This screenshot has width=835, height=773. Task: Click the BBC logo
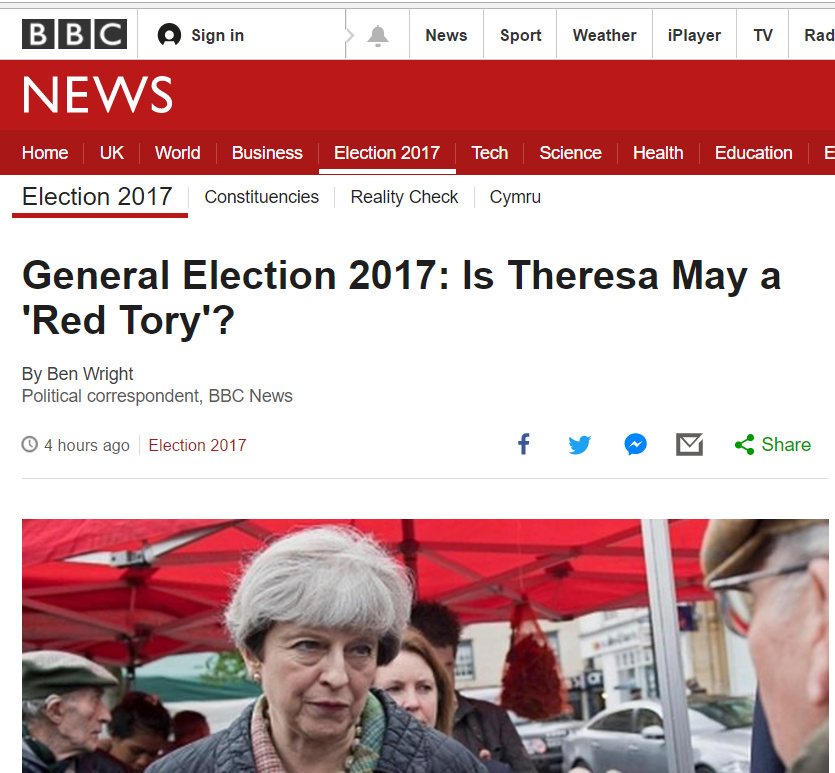(74, 35)
